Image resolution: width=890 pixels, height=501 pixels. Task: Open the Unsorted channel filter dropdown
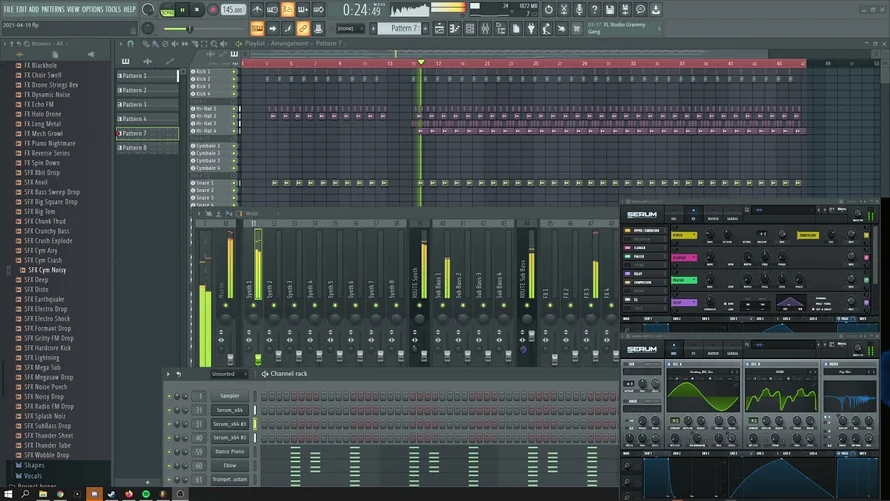click(x=224, y=374)
